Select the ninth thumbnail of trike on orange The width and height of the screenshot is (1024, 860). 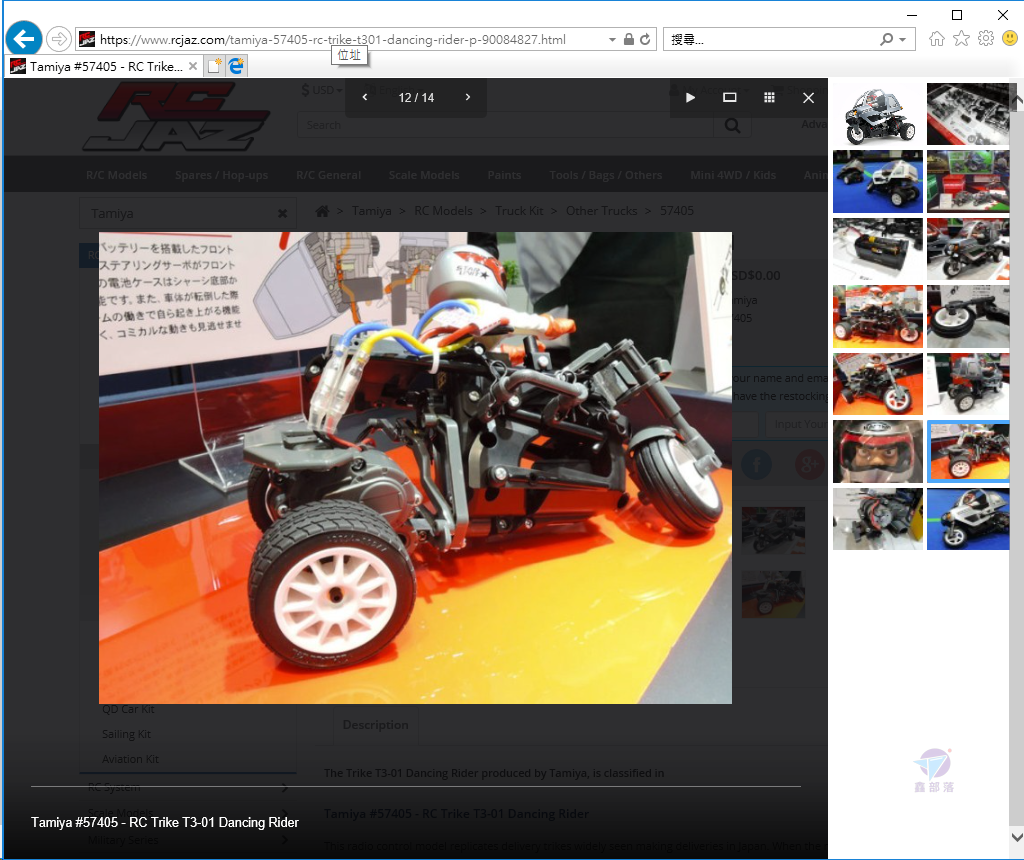pos(878,384)
